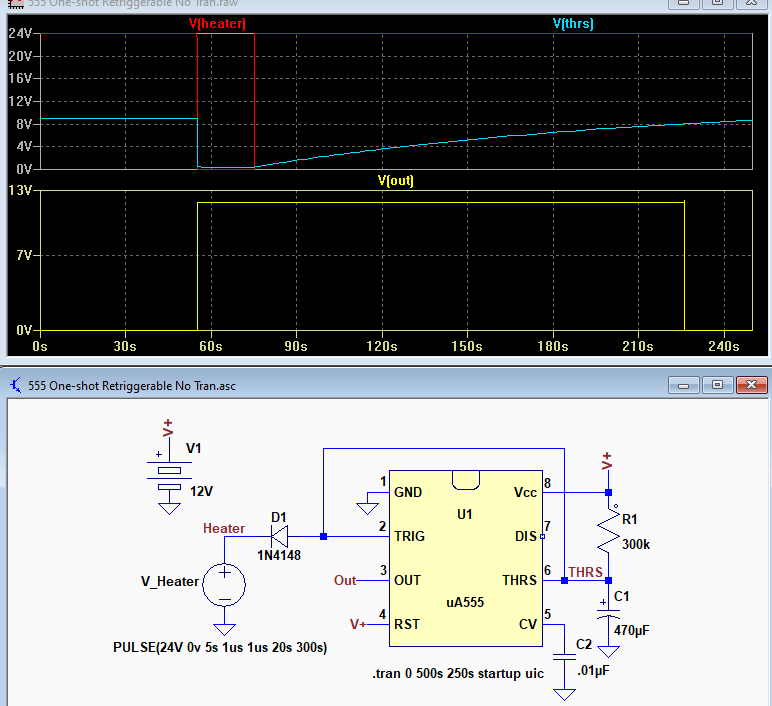Image resolution: width=772 pixels, height=706 pixels.
Task: Close the schematic .asc window
Action: coord(751,385)
